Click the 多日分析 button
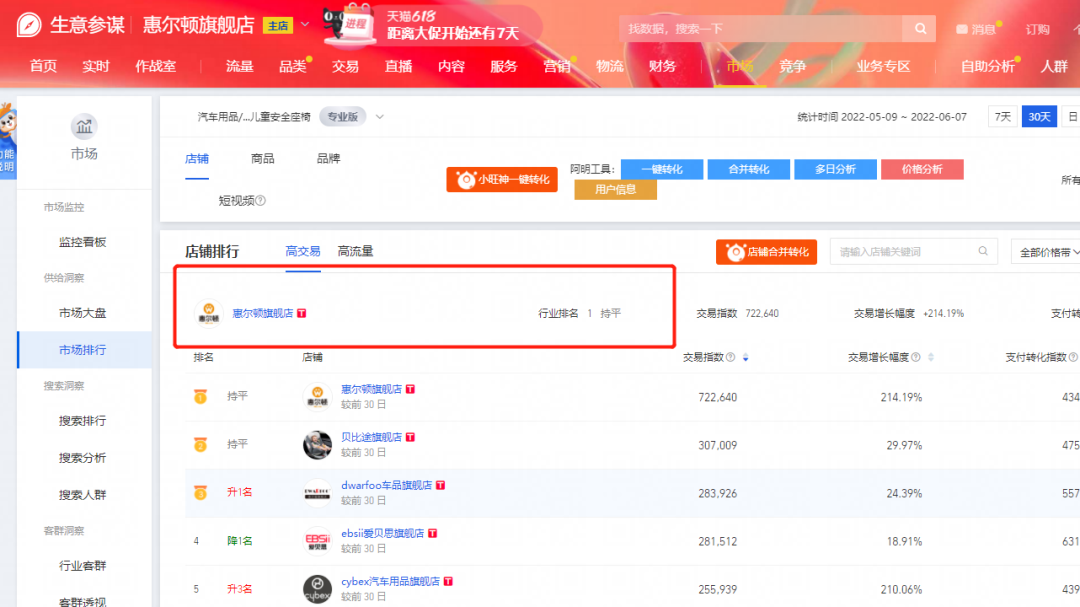Screen dimensions: 1080x607 pos(835,169)
